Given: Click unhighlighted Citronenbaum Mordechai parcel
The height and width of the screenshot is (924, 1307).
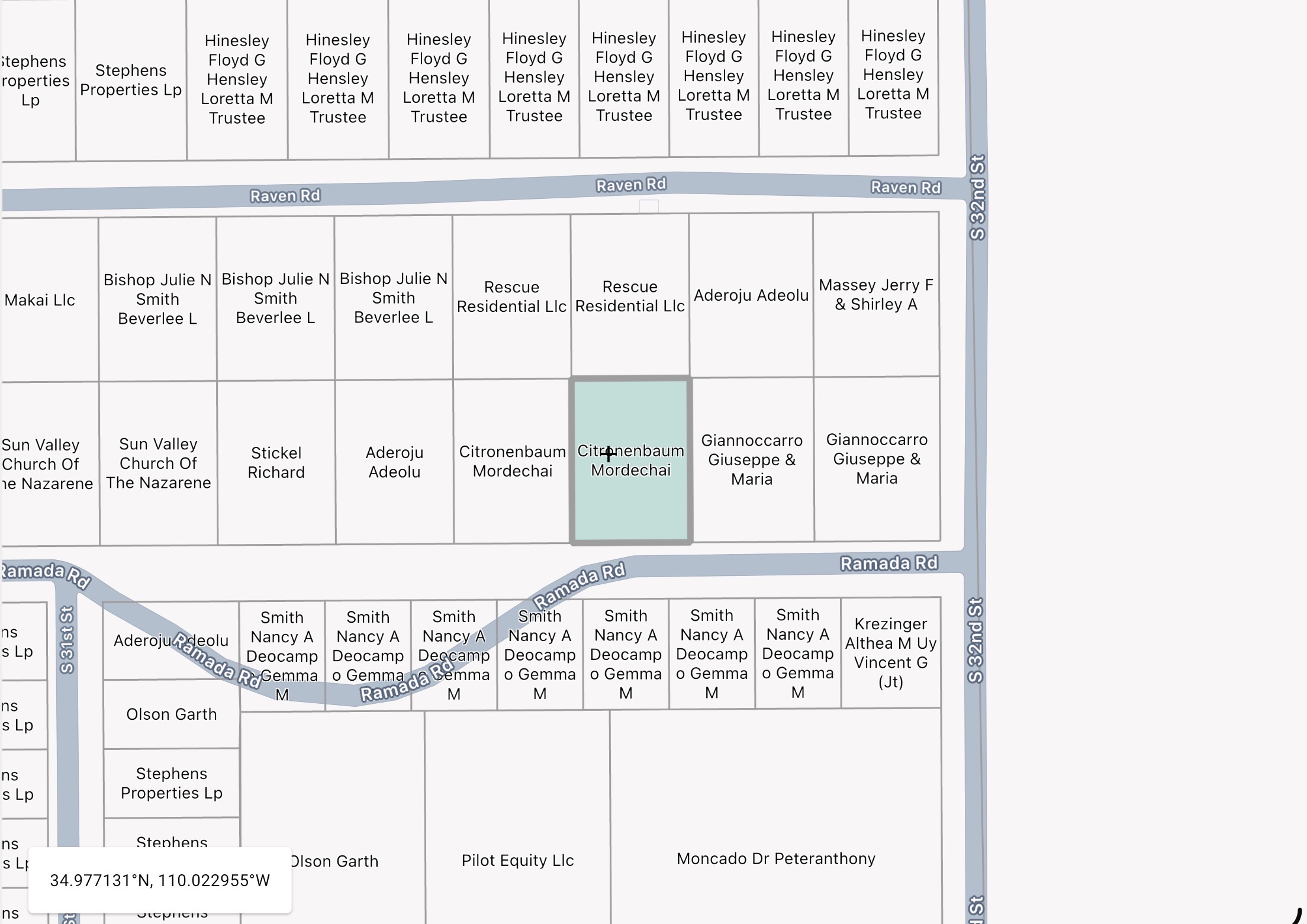Looking at the screenshot, I should 512,462.
